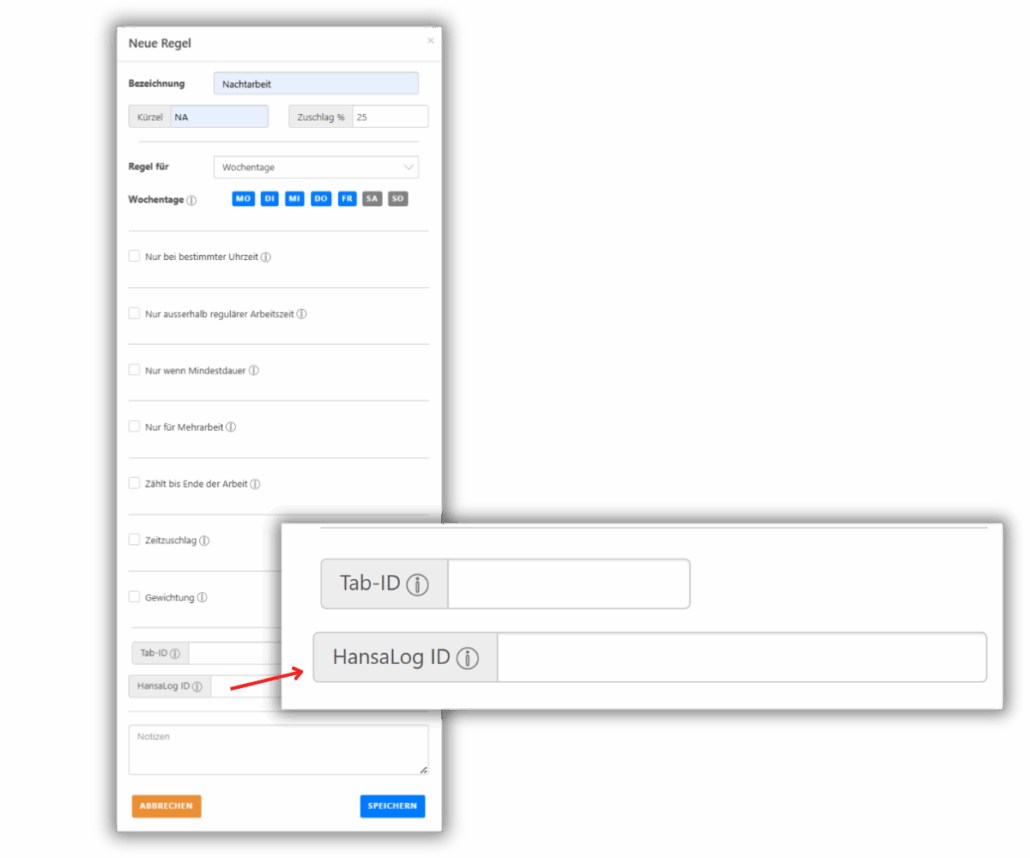Viewport: 1030px width, 858px height.
Task: Toggle the SO weekday button
Action: [x=398, y=199]
